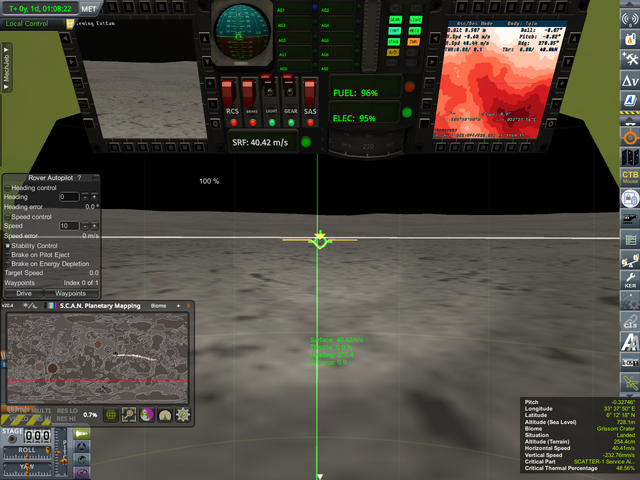Flip the BRAKE cockpit switch
The image size is (640, 480).
pos(249,93)
